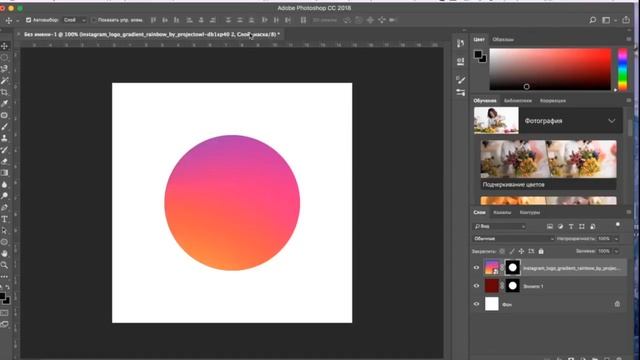
Task: Click the lock position icon
Action: 521,251
